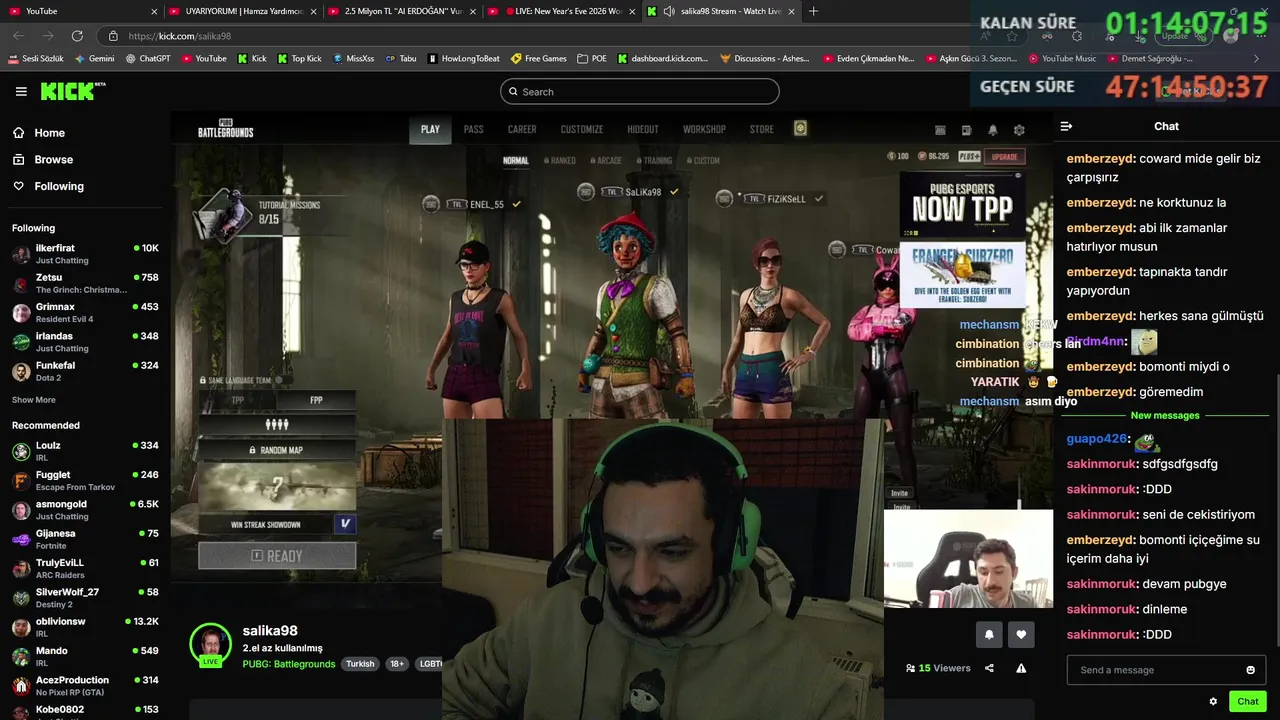Open TrulyEviLL avatar icon
Viewport: 1280px width, 720px height.
click(x=21, y=569)
